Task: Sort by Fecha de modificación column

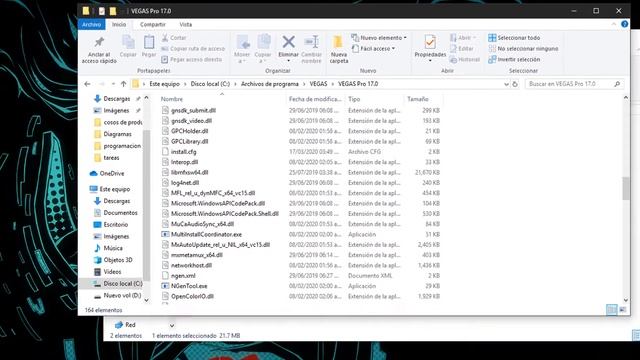Action: (315, 99)
